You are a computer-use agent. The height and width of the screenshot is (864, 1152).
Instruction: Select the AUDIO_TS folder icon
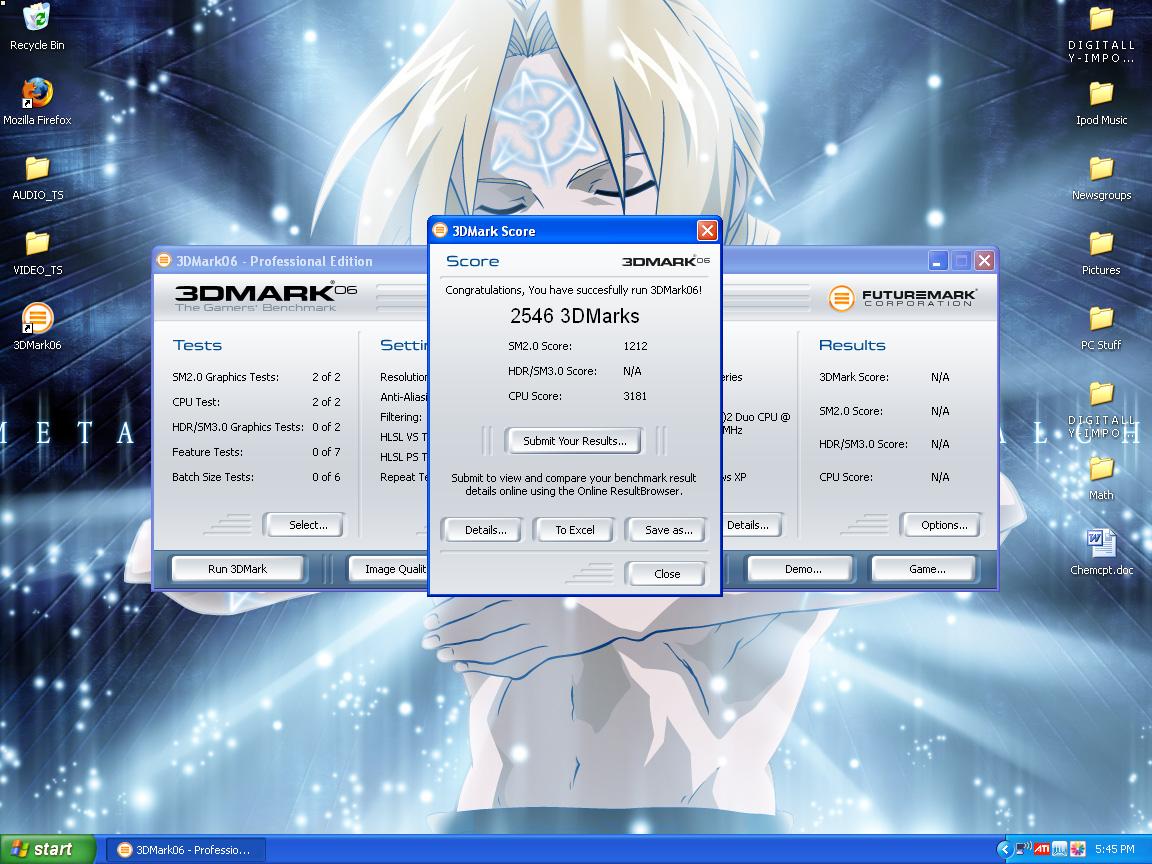tap(37, 178)
